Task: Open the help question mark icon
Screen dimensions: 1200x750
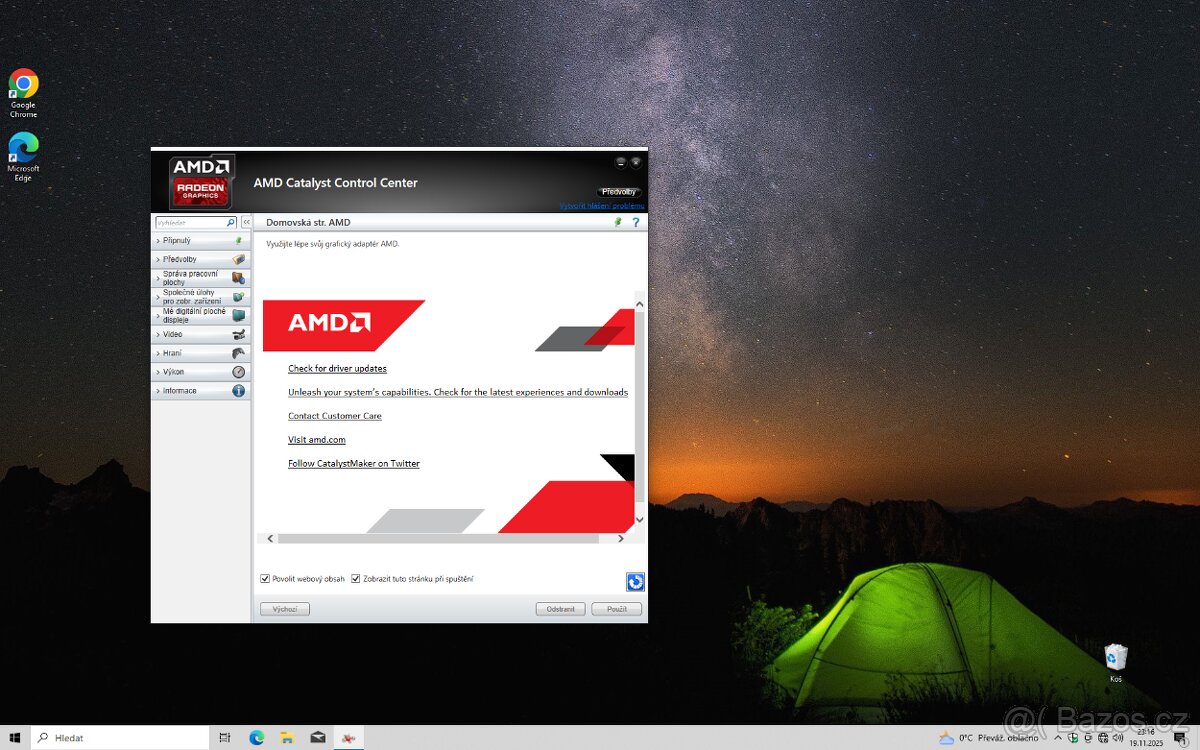Action: [x=636, y=222]
